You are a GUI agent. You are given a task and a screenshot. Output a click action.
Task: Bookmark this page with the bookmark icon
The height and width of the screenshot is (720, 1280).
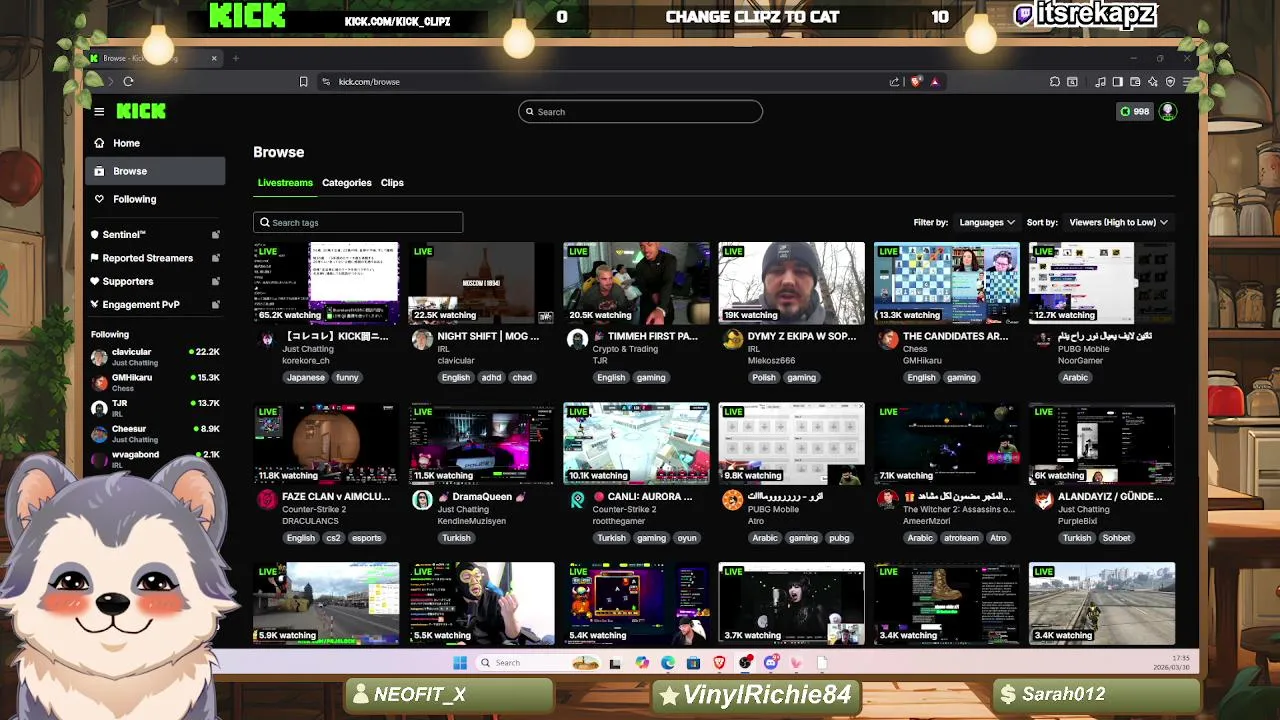coord(303,82)
